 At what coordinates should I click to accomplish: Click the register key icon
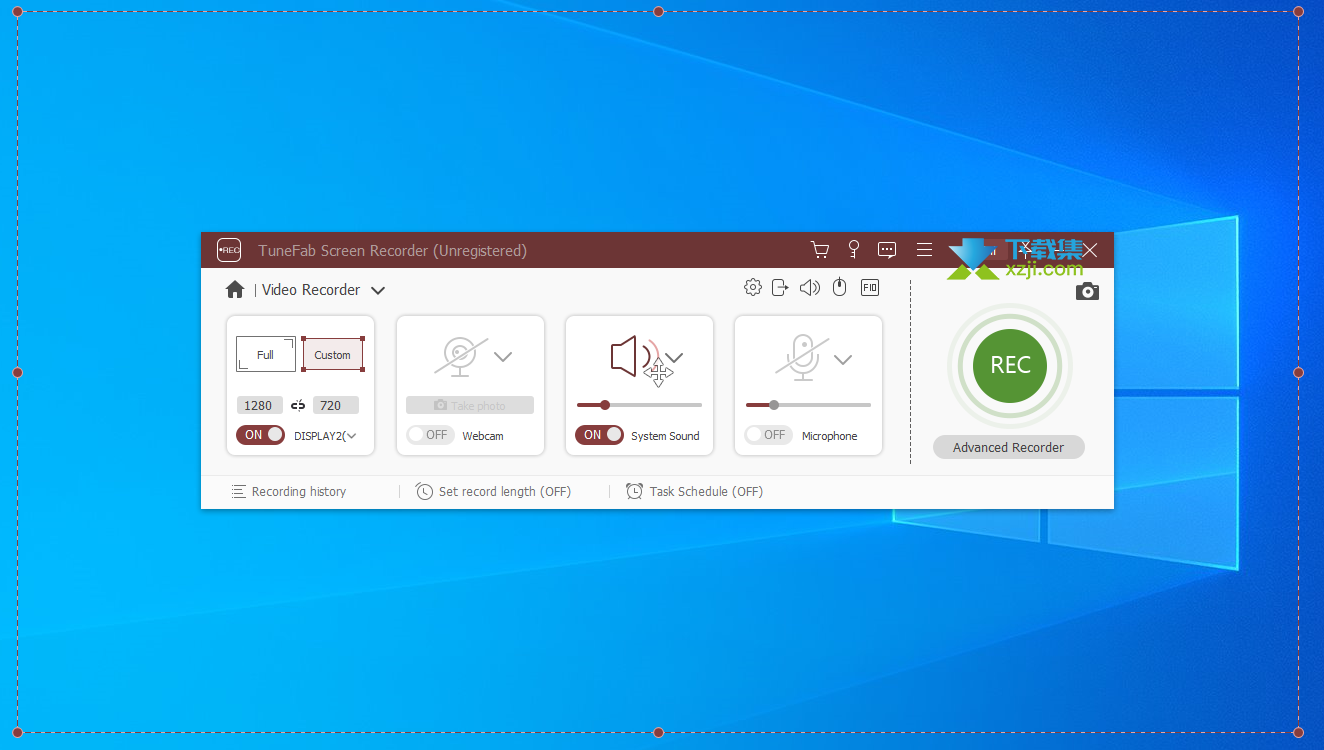click(x=853, y=250)
